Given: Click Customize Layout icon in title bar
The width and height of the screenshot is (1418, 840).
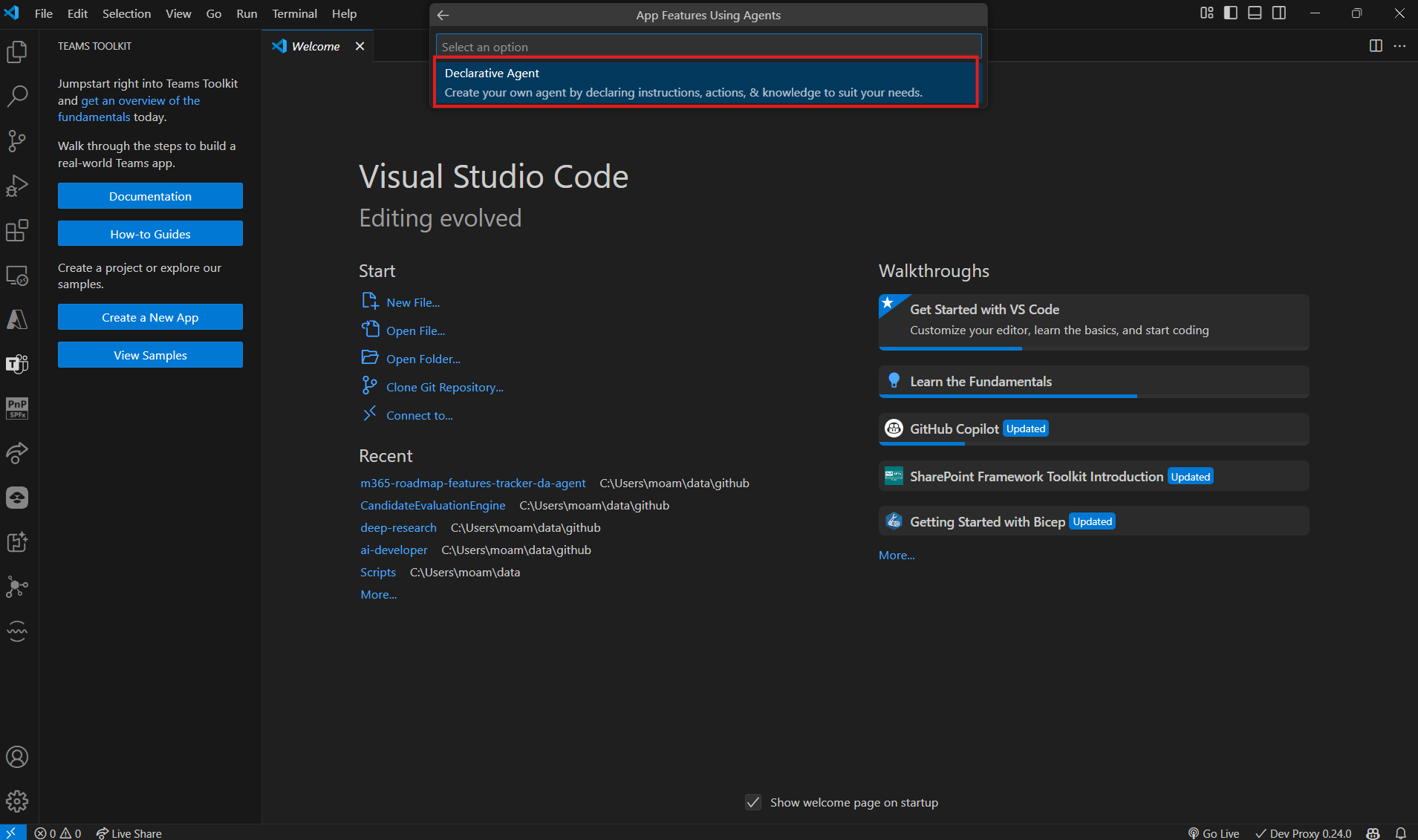Looking at the screenshot, I should pos(1207,13).
